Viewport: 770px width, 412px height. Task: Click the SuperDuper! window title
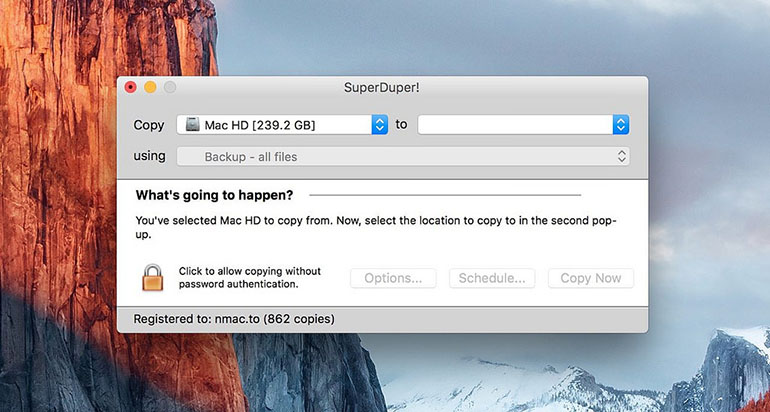coord(382,88)
